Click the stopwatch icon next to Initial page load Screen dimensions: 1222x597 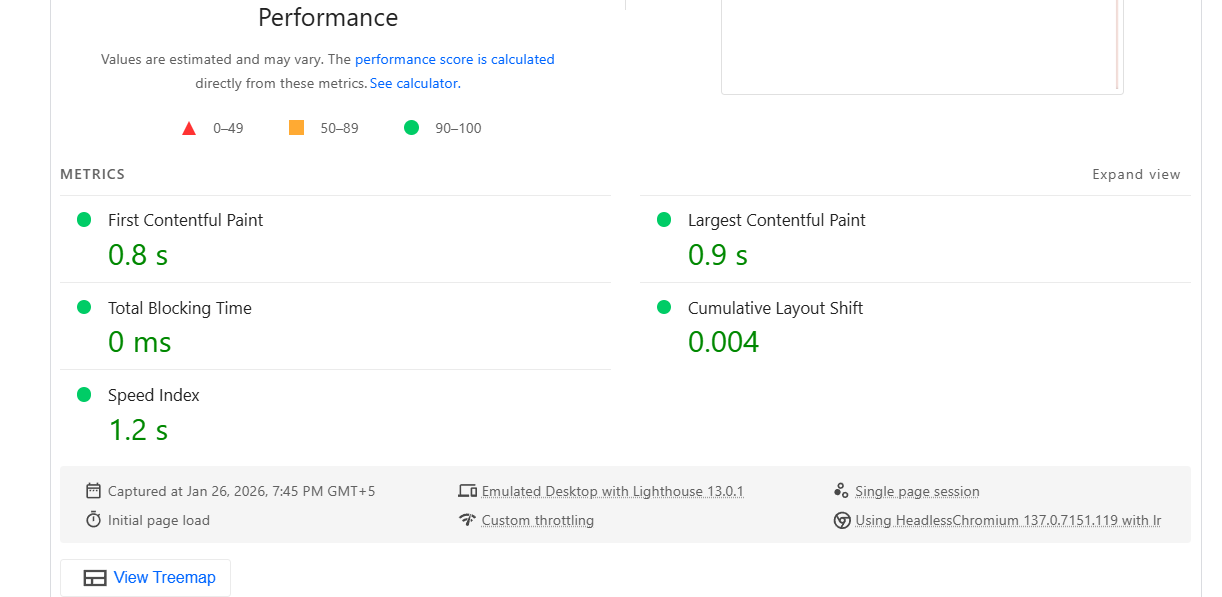(94, 519)
